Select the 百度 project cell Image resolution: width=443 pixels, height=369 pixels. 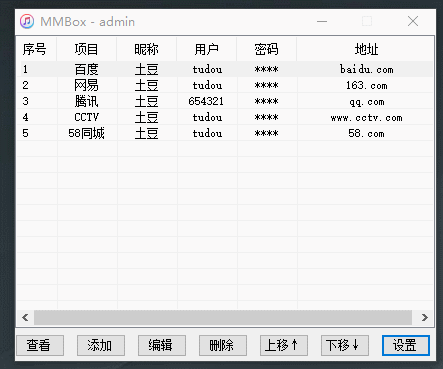point(87,69)
